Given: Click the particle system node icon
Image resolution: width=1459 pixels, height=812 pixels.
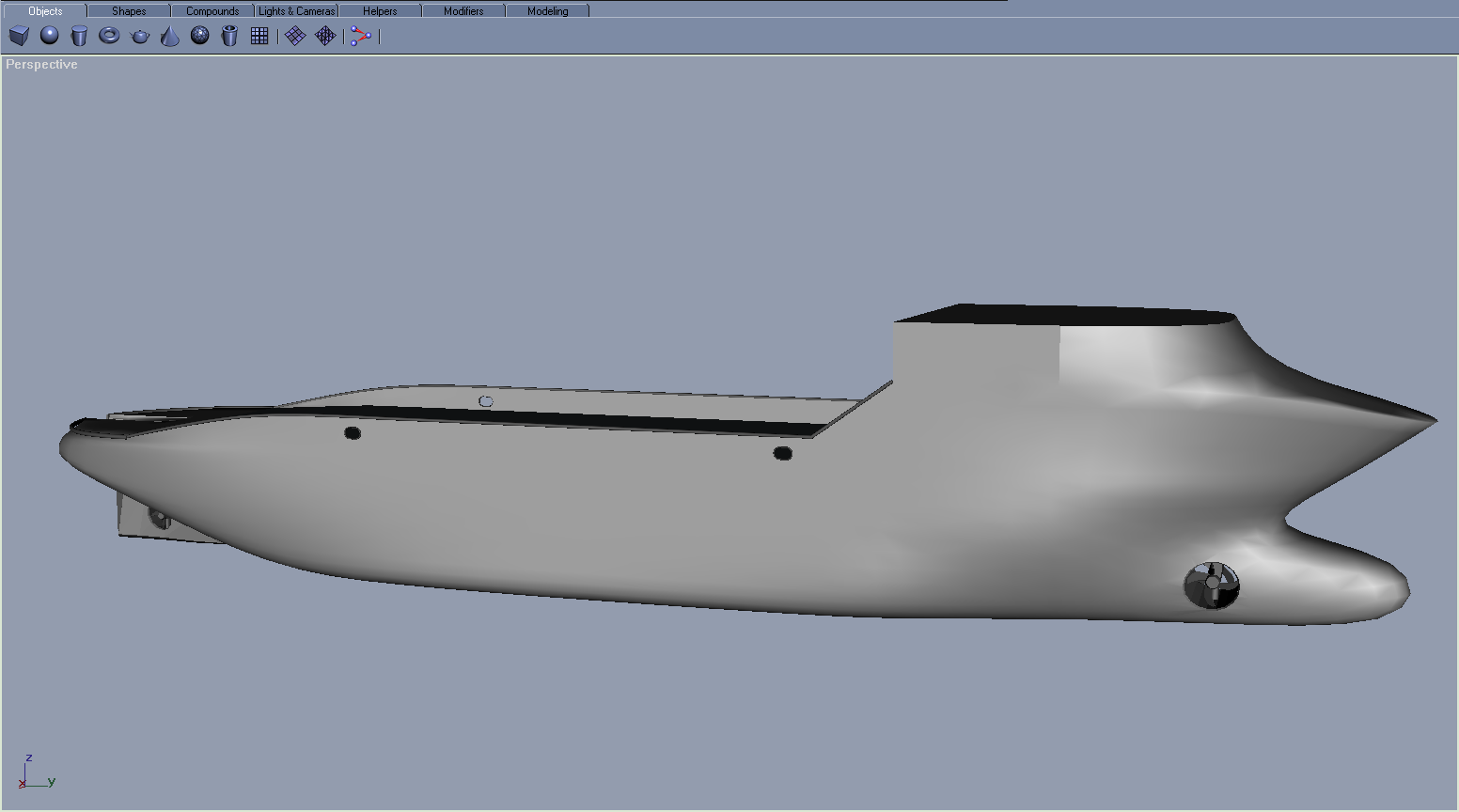Looking at the screenshot, I should 361,36.
